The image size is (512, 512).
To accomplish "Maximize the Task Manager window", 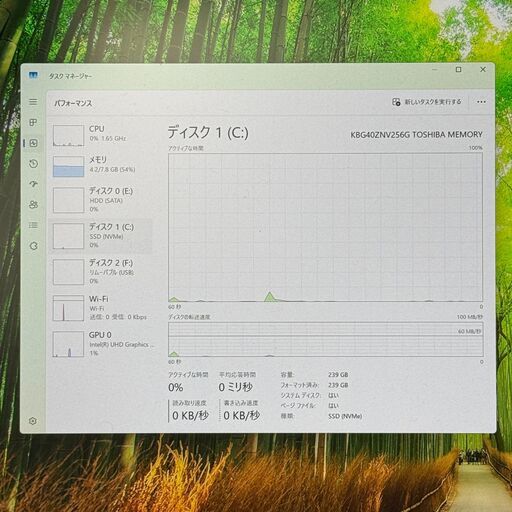I will (459, 70).
